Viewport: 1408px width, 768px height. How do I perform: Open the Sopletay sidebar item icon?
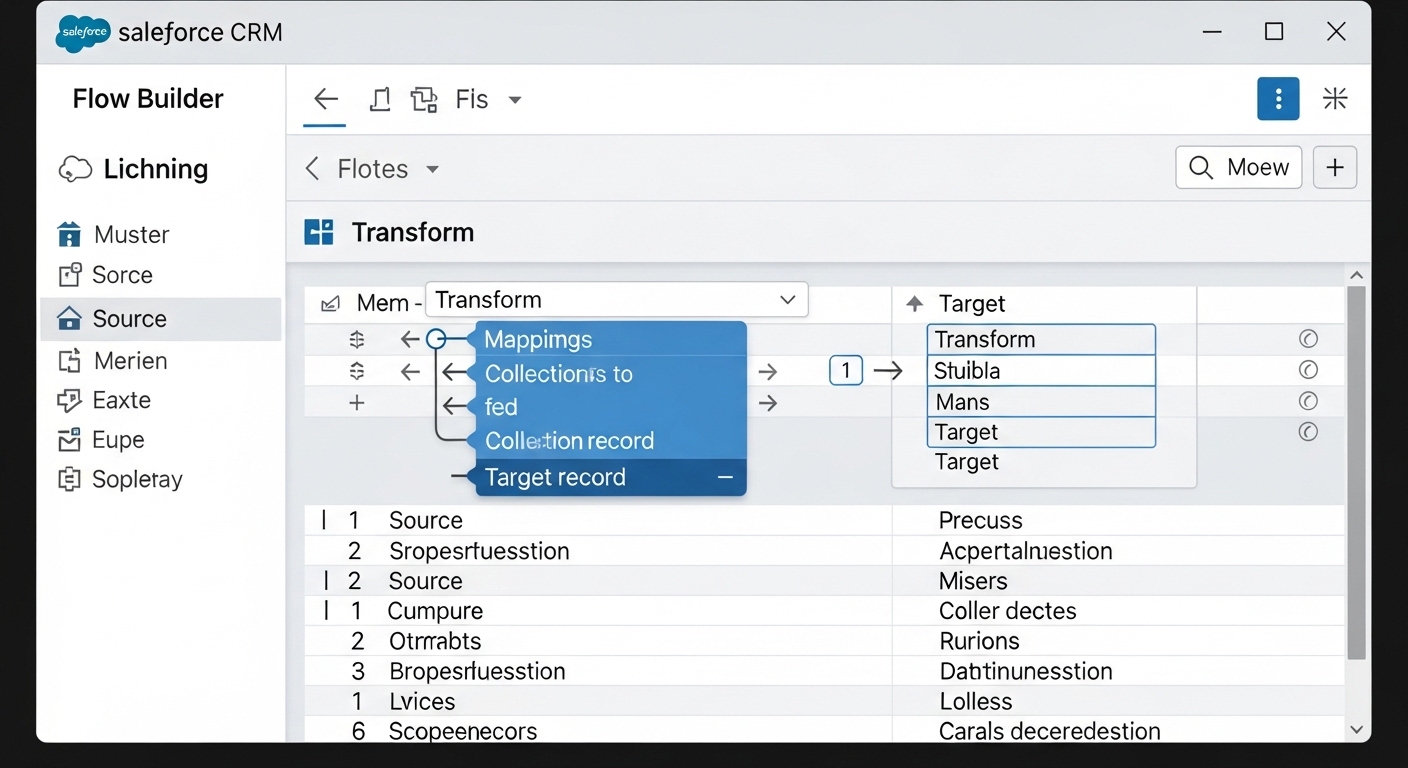point(69,479)
